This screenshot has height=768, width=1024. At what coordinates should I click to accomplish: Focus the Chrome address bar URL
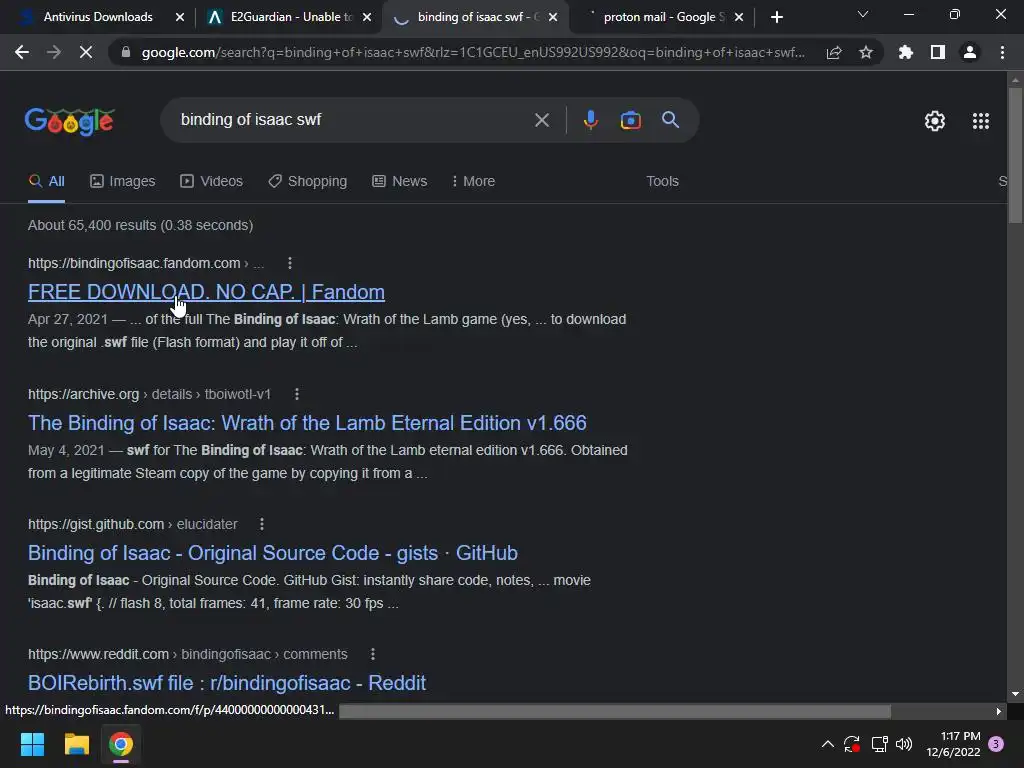[473, 52]
